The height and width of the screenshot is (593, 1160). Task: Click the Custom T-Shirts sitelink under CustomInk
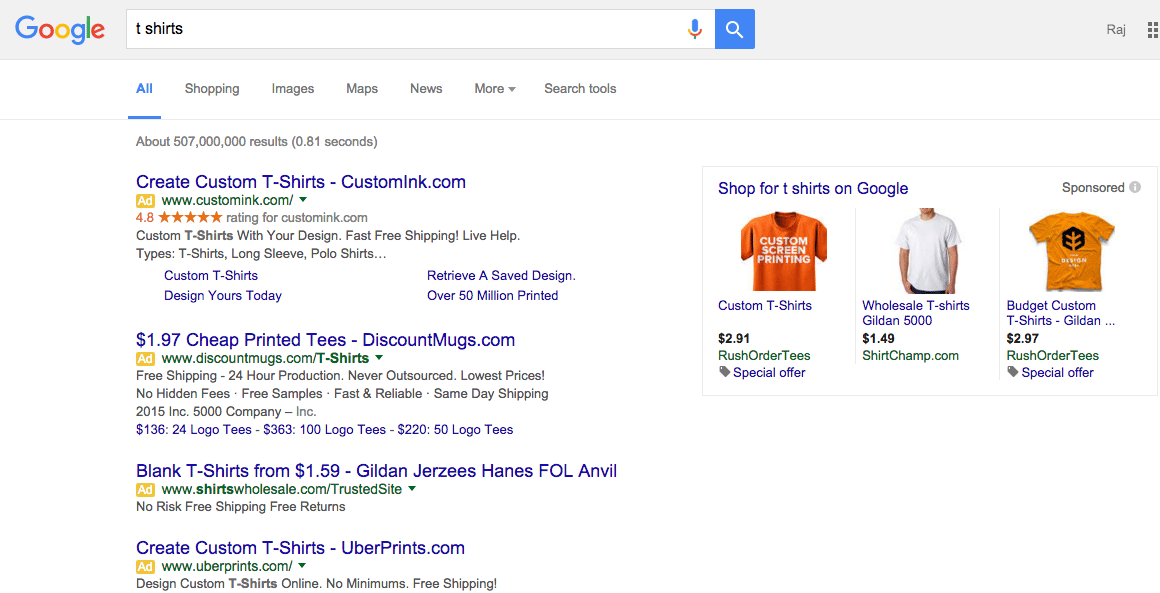click(211, 276)
